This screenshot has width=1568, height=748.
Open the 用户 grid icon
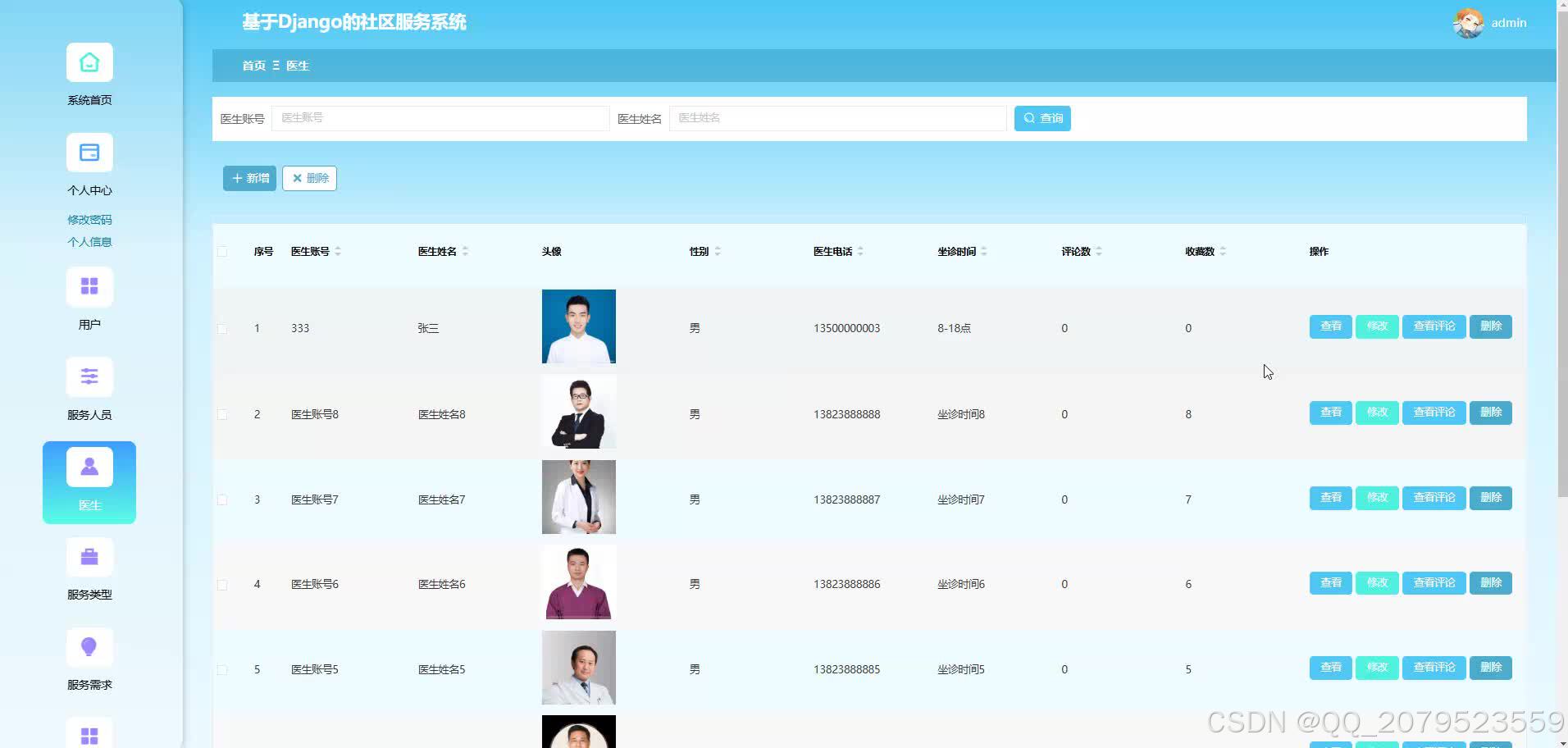point(89,286)
